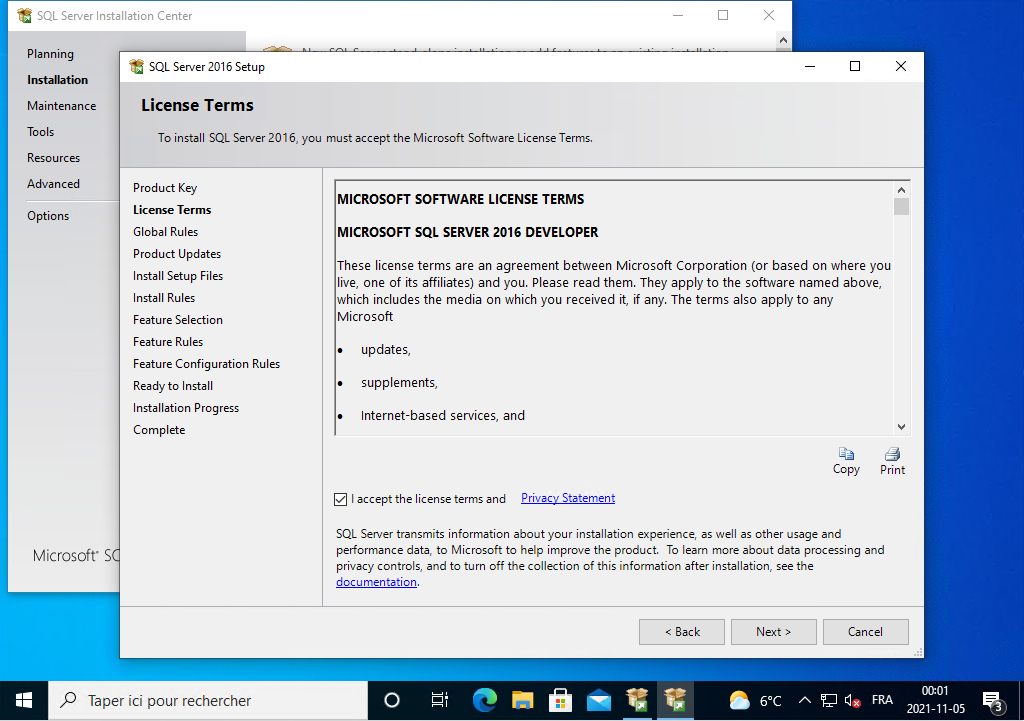Click the Next button
The image size is (1024, 721).
coord(773,632)
